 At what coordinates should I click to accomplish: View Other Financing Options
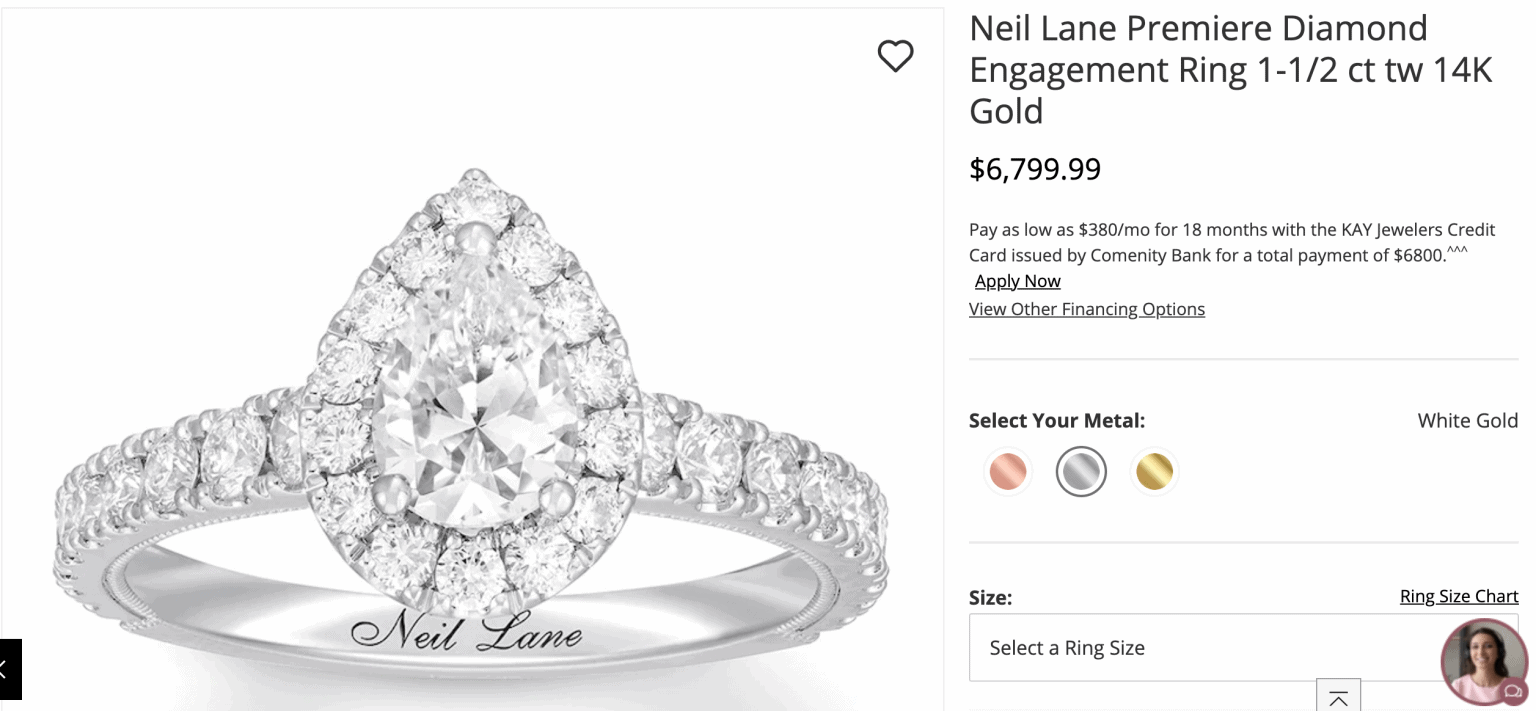pos(1086,308)
